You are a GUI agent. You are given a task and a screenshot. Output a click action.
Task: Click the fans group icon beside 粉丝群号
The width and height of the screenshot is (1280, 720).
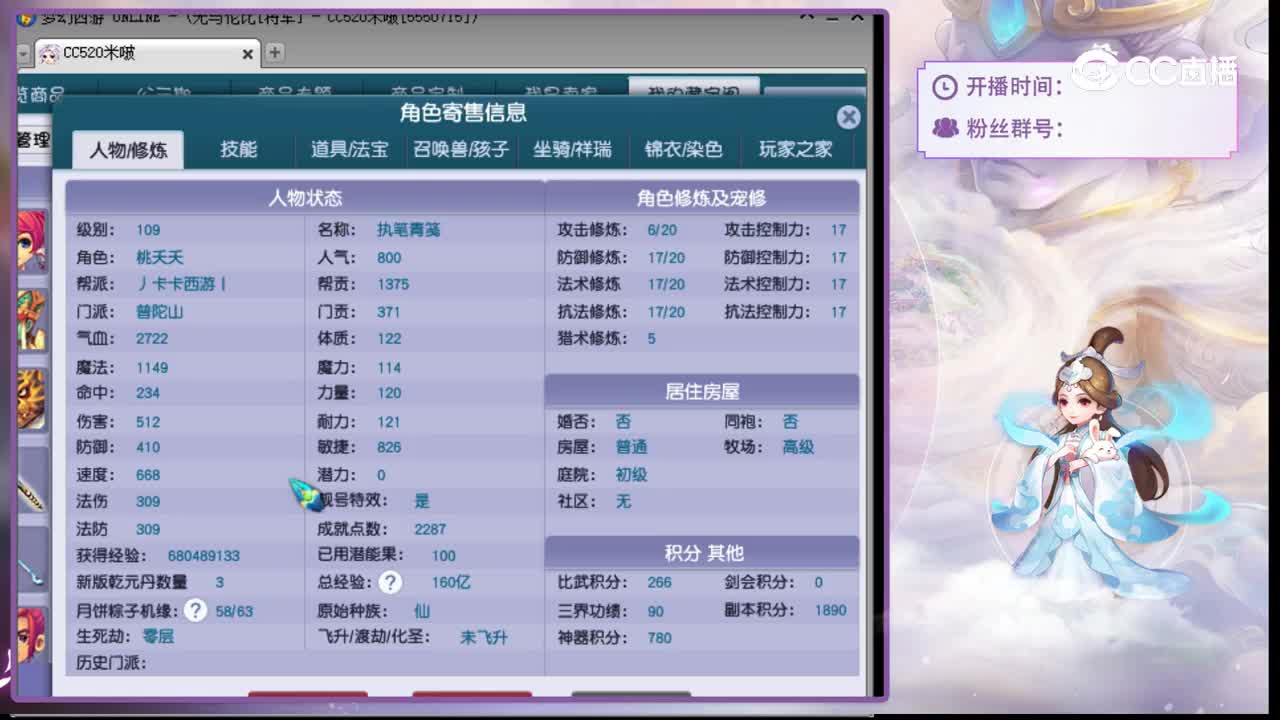click(945, 128)
